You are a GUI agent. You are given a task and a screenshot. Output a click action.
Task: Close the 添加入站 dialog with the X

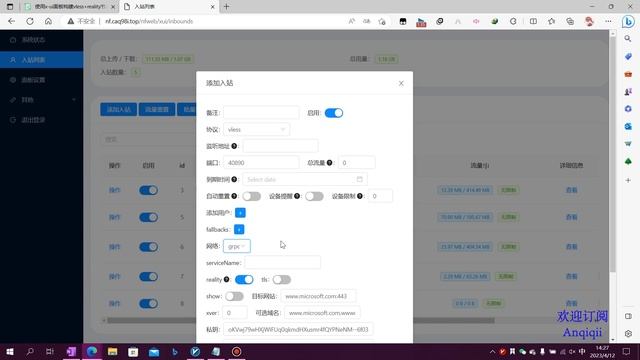(x=401, y=83)
